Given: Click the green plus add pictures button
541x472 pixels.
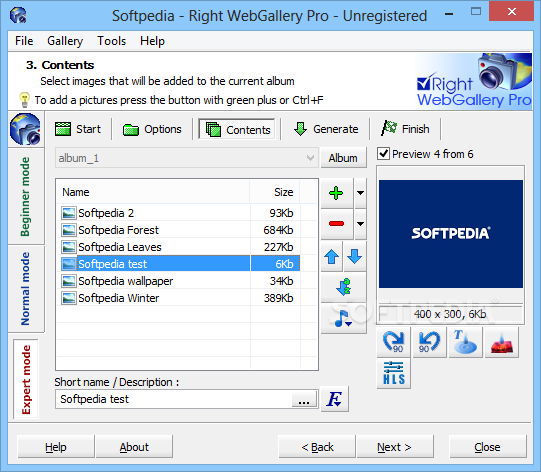Looking at the screenshot, I should (336, 193).
